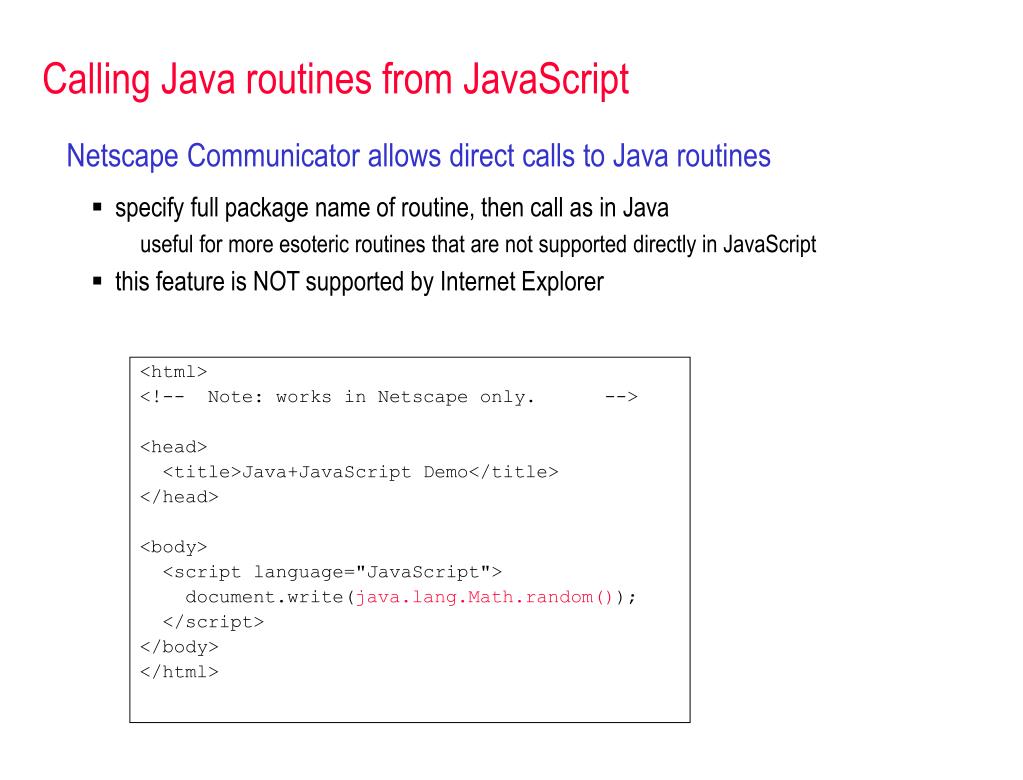
Task: Click the '<head>' opening tag line
Action: pos(174,447)
